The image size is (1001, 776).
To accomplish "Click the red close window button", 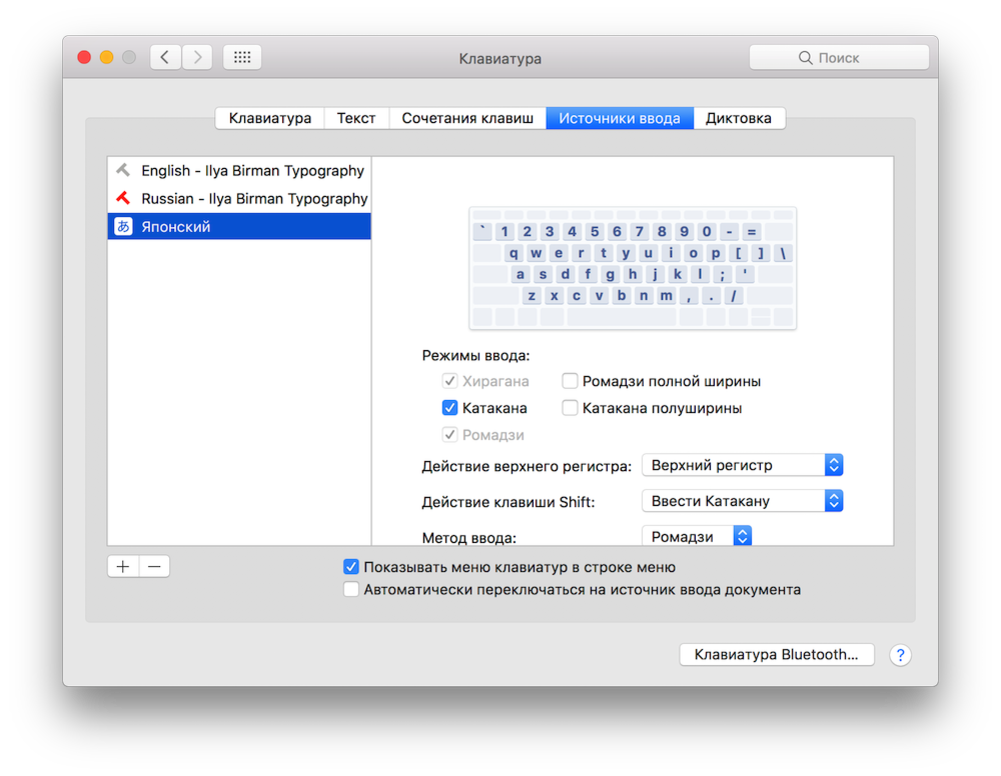I will pyautogui.click(x=84, y=57).
